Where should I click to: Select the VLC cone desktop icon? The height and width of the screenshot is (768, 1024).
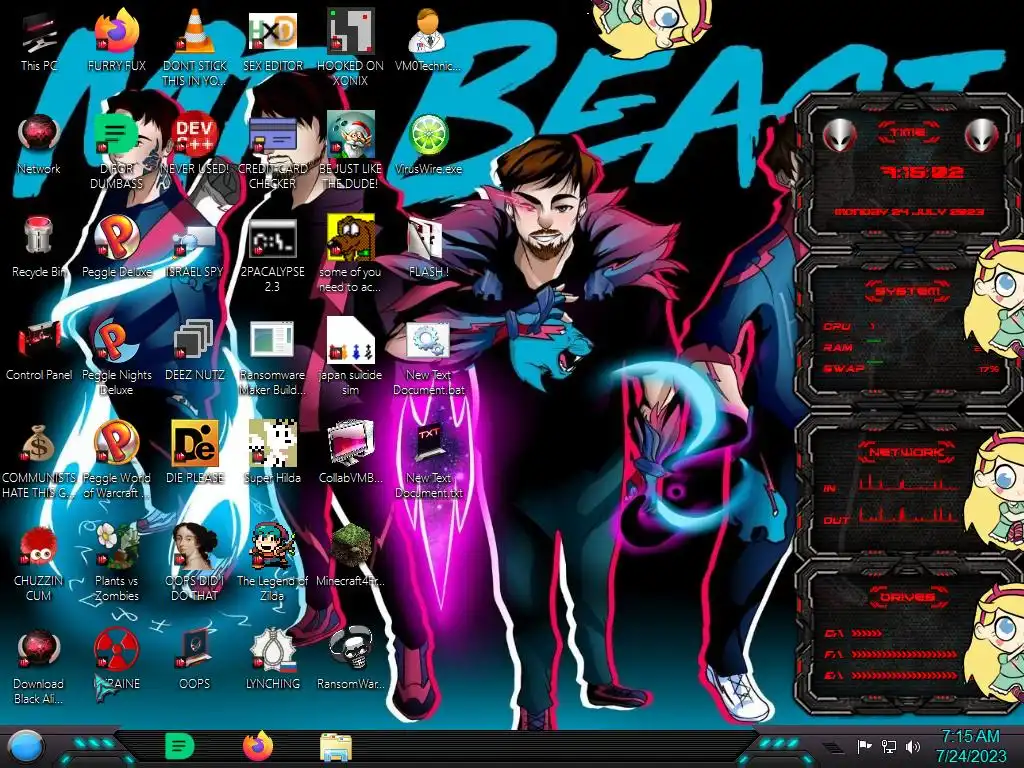pos(195,47)
